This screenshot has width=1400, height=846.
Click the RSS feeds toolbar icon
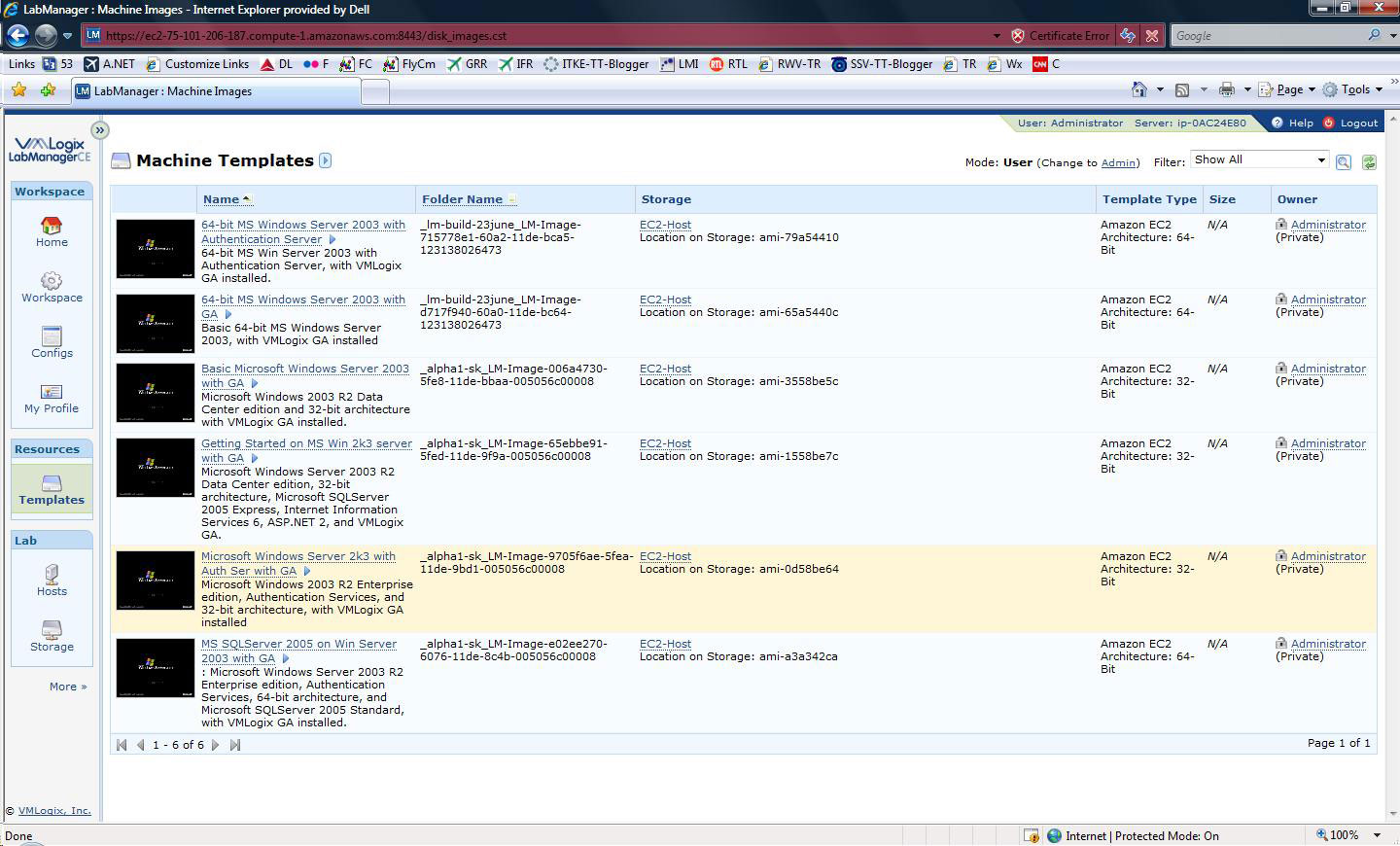(1182, 89)
